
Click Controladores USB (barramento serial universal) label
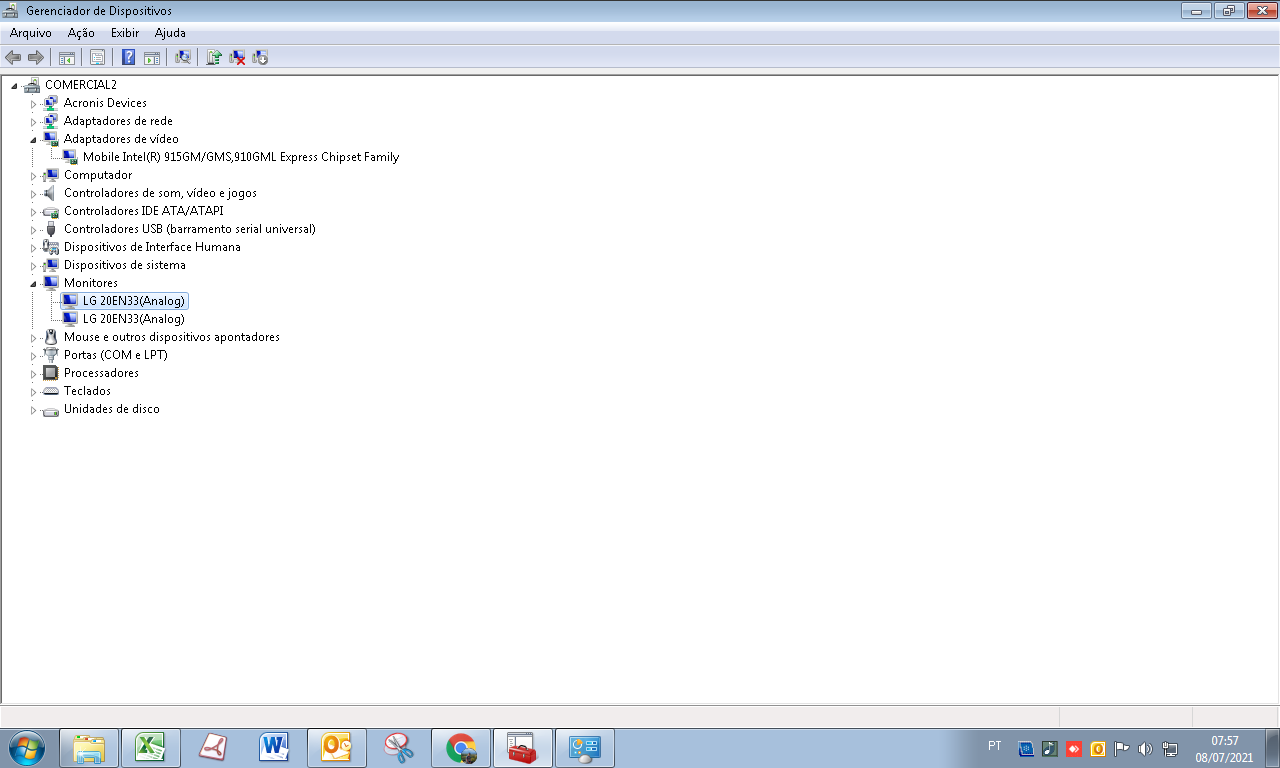click(x=190, y=229)
